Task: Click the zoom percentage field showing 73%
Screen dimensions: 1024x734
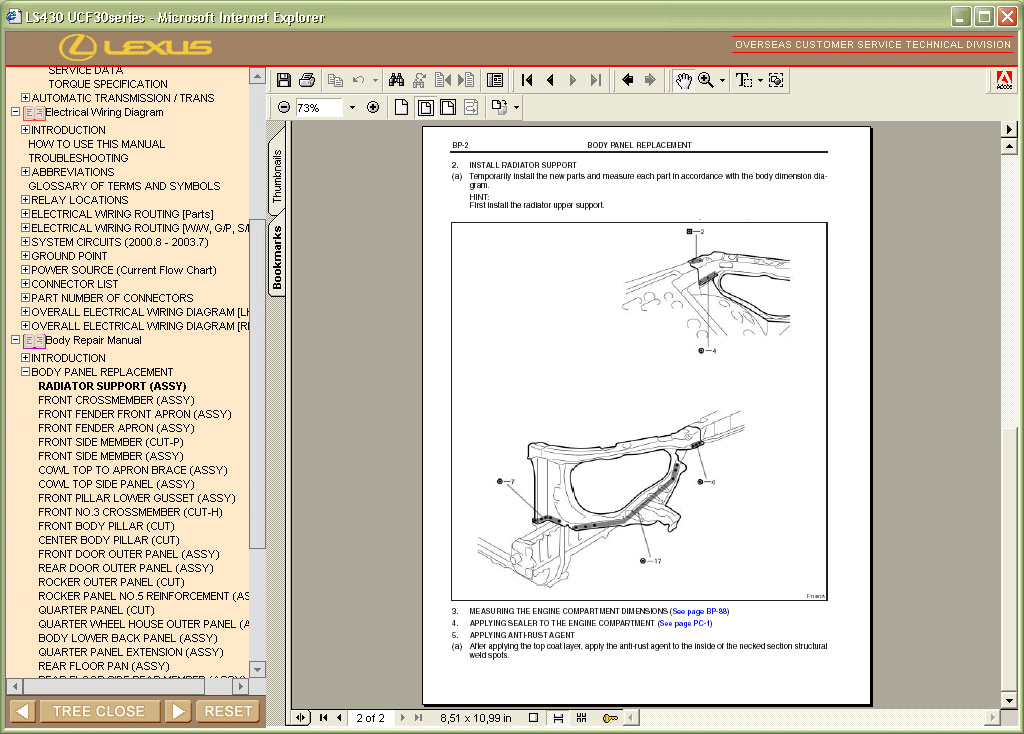Action: pos(319,107)
